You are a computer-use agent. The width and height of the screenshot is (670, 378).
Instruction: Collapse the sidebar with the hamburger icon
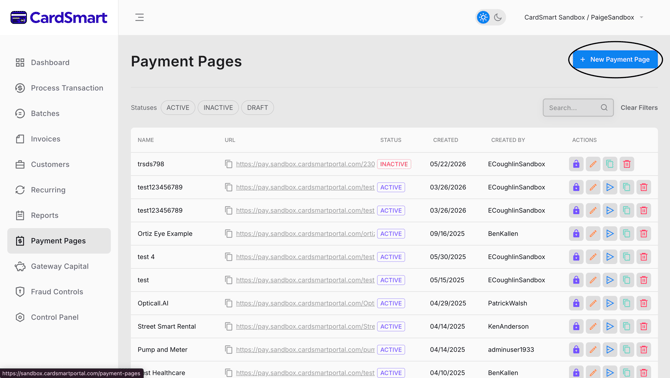click(139, 18)
